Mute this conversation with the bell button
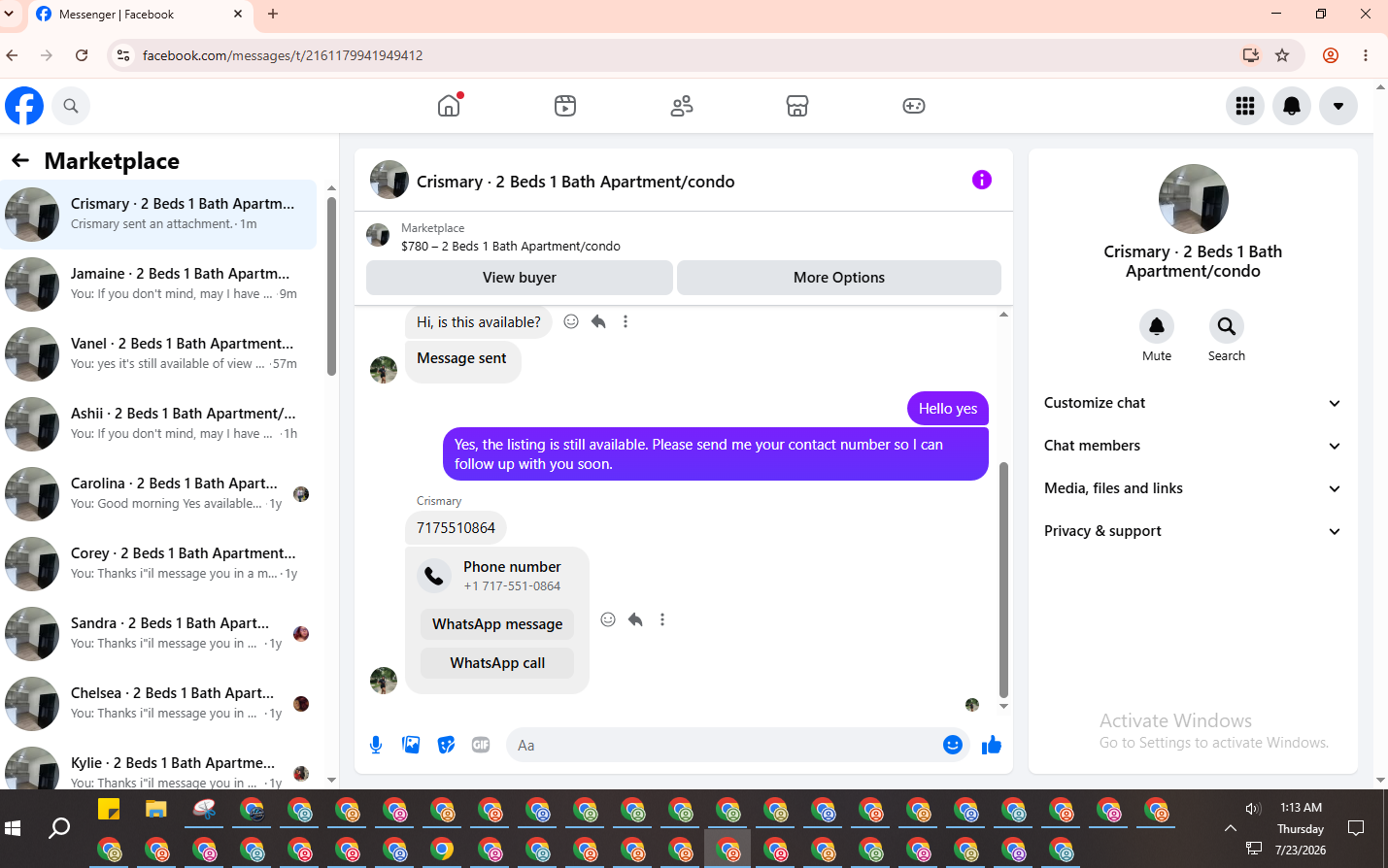Image resolution: width=1388 pixels, height=868 pixels. [1157, 326]
